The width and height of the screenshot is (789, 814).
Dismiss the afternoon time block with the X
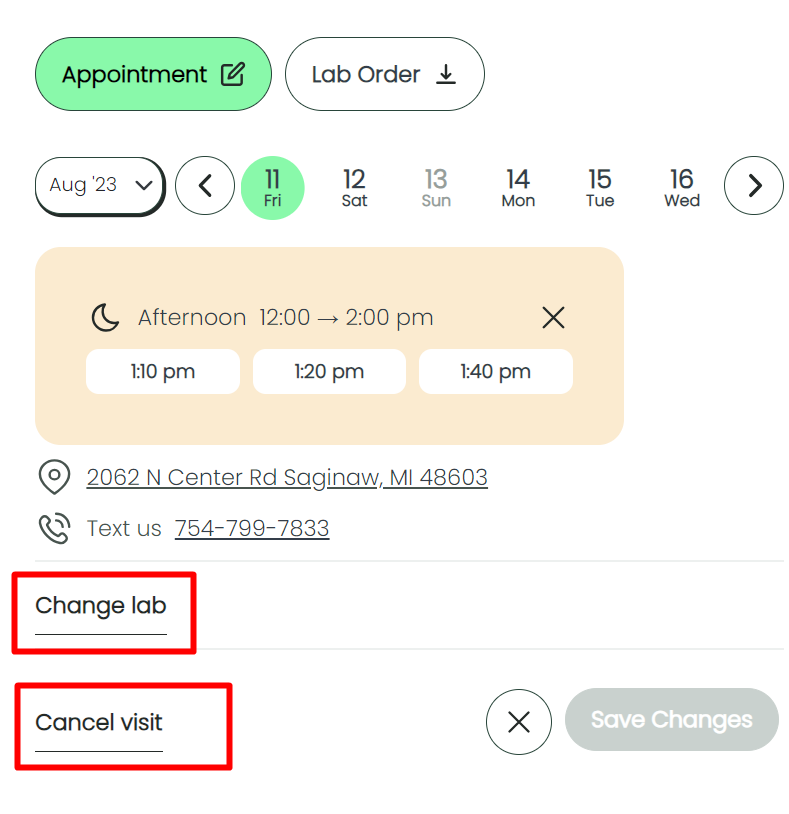pyautogui.click(x=553, y=317)
